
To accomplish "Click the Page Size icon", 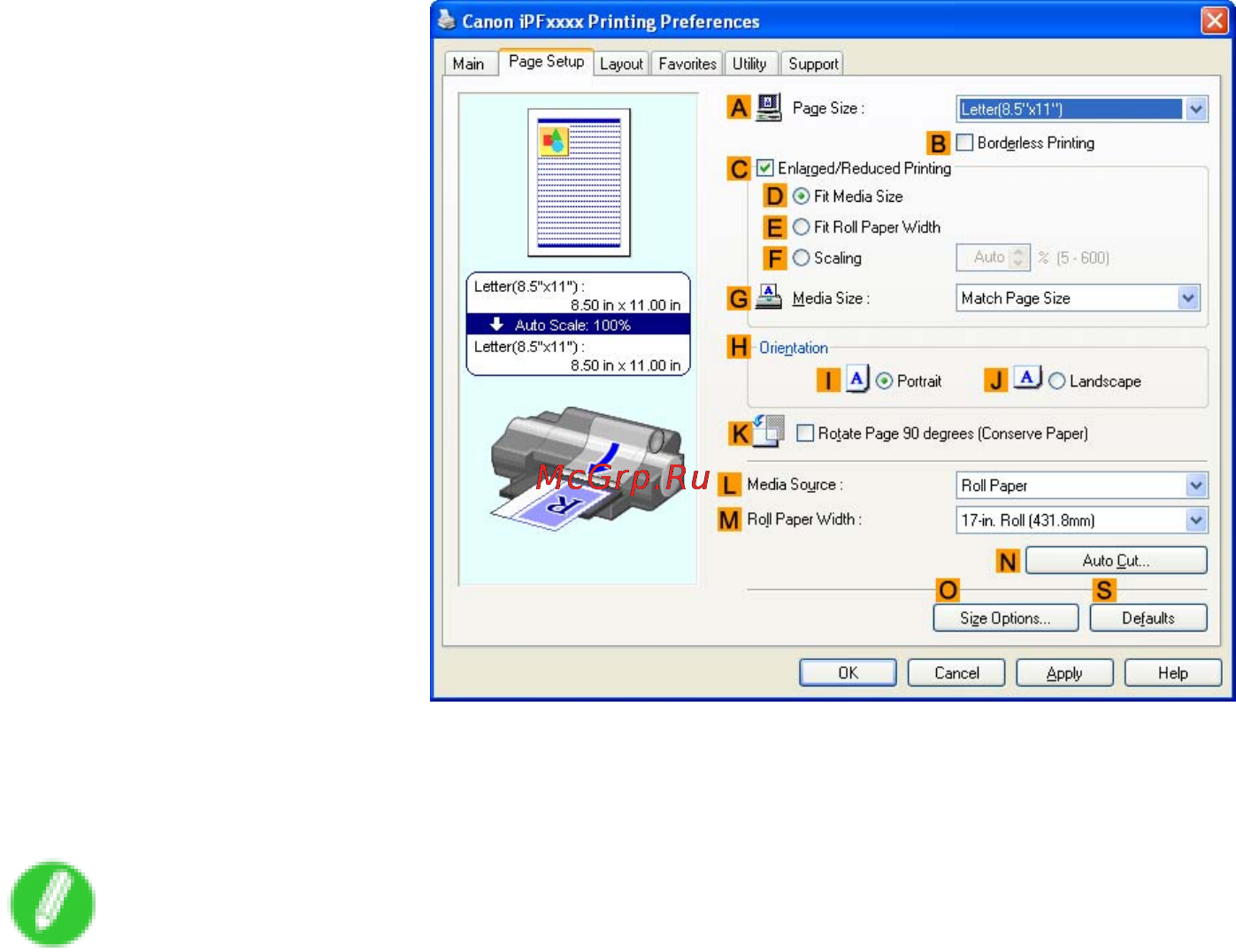I will coord(769,108).
